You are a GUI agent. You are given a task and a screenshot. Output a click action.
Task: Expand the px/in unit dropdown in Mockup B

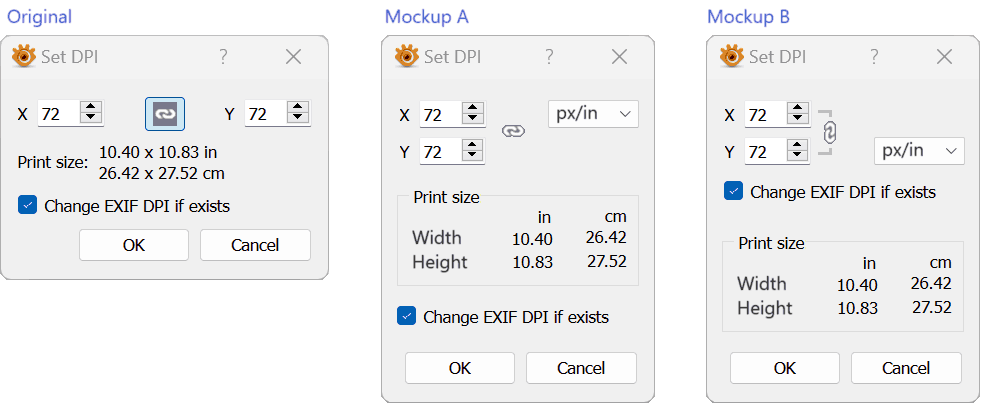pyautogui.click(x=919, y=151)
